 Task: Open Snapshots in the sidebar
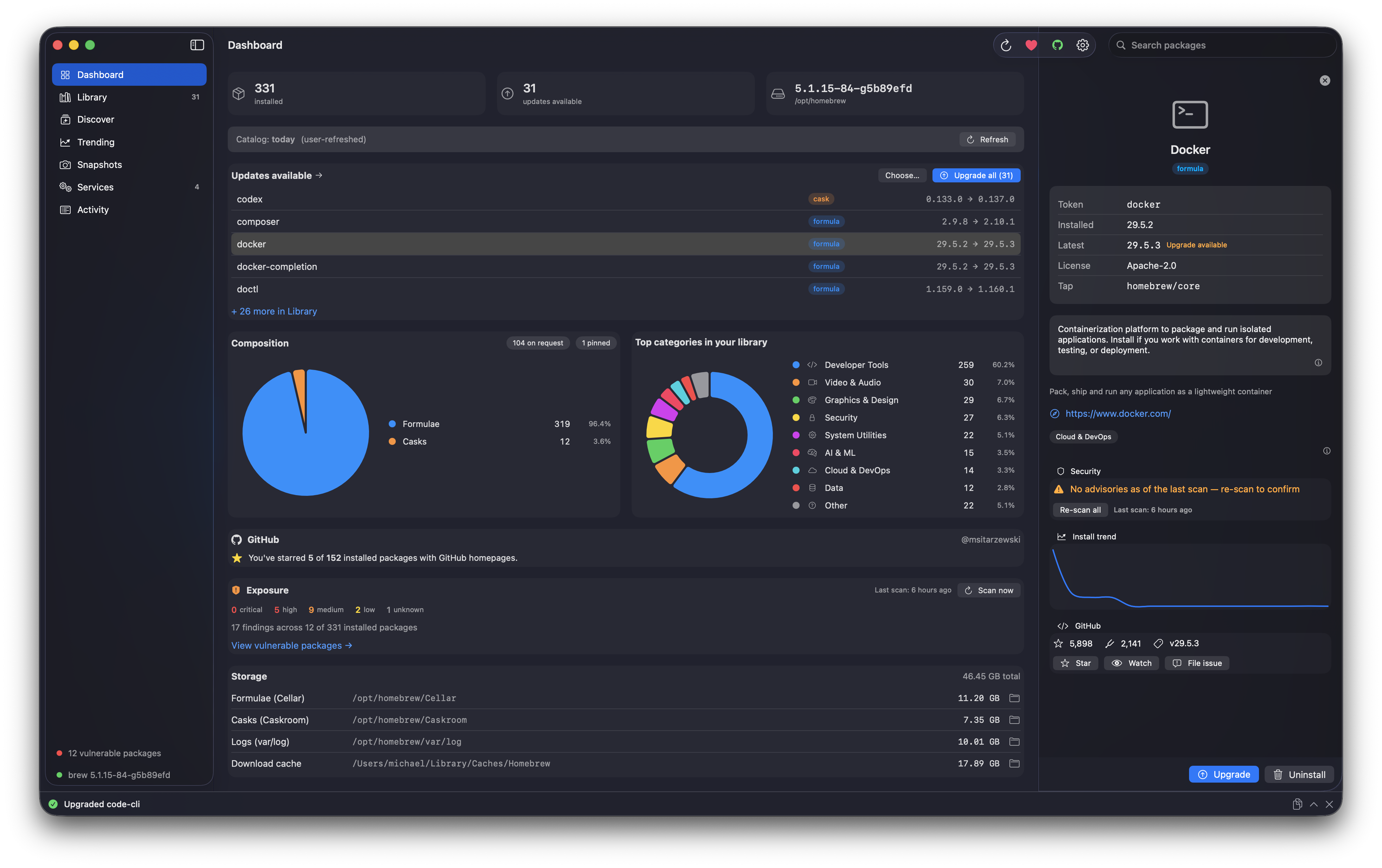pos(129,165)
